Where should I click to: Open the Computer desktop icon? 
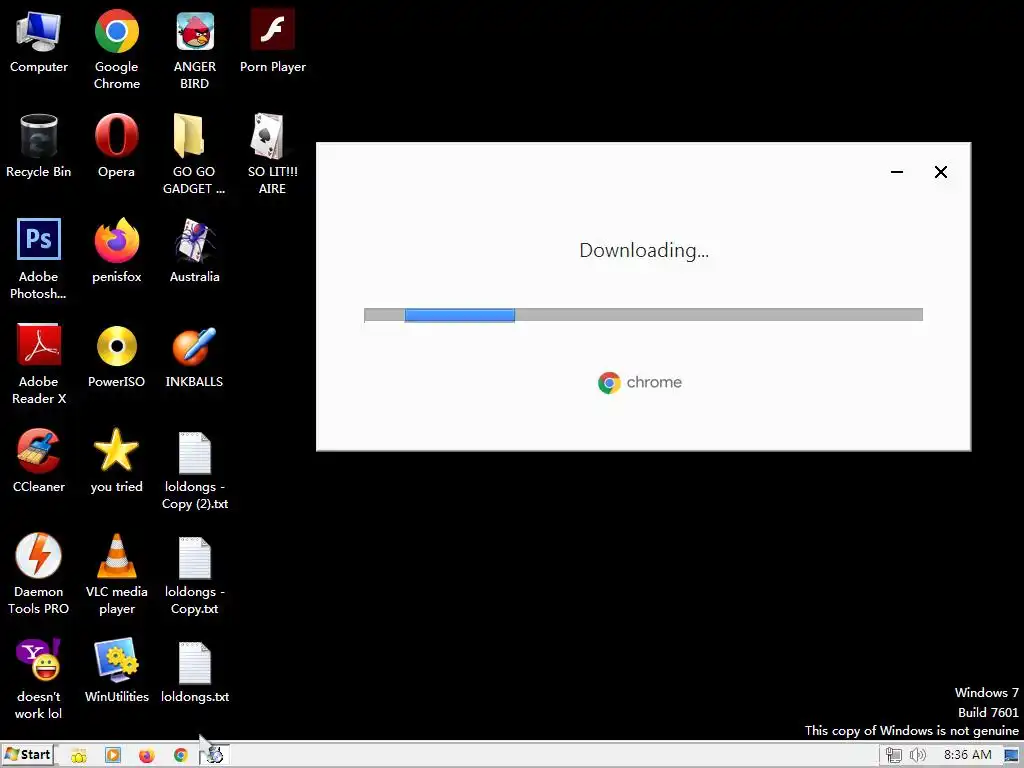39,42
